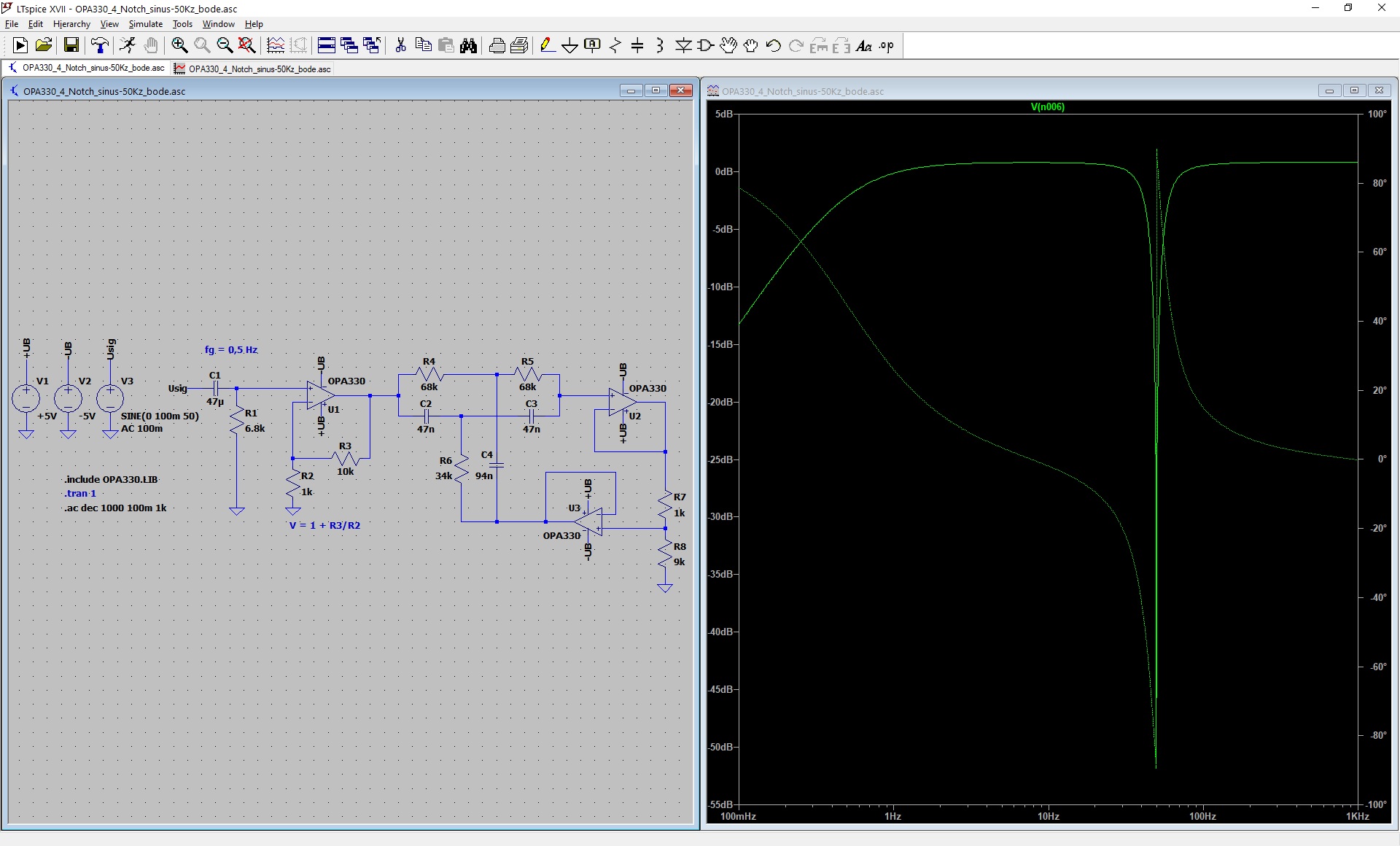
Task: Click the 47µ value of C1
Action: [x=215, y=402]
